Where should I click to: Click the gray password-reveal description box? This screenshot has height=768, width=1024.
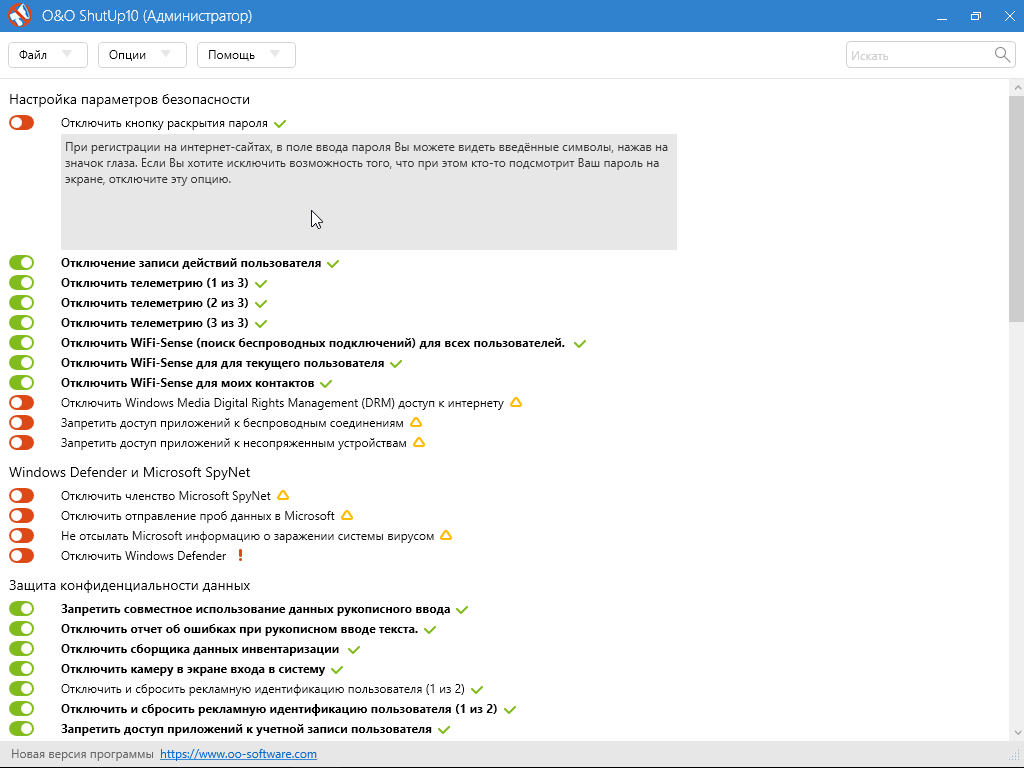pos(369,192)
